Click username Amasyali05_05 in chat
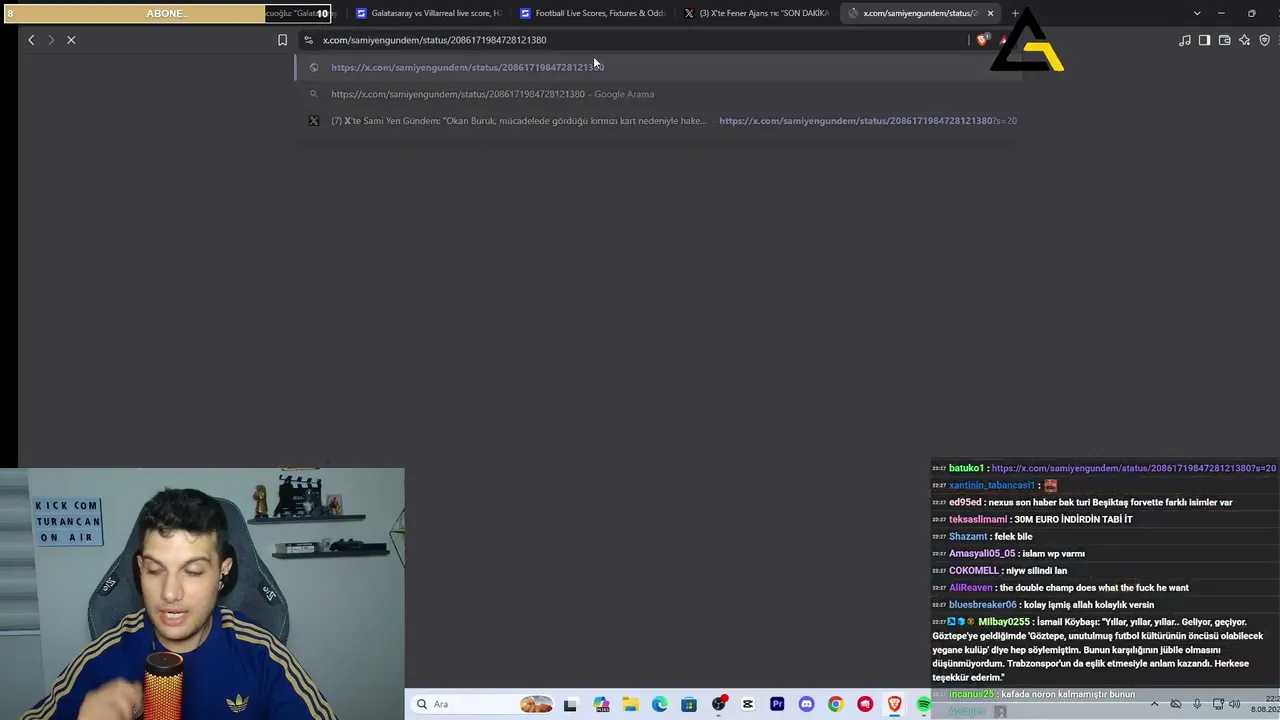This screenshot has height=720, width=1280. pos(982,553)
